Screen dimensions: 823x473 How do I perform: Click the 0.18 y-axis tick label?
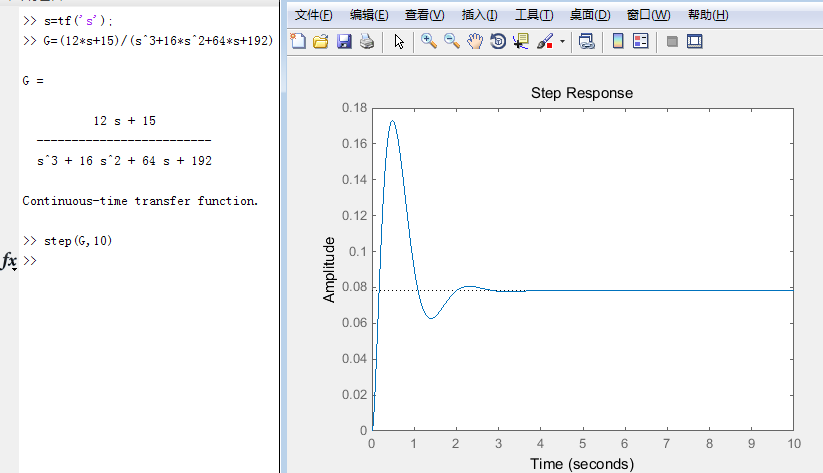(x=354, y=108)
